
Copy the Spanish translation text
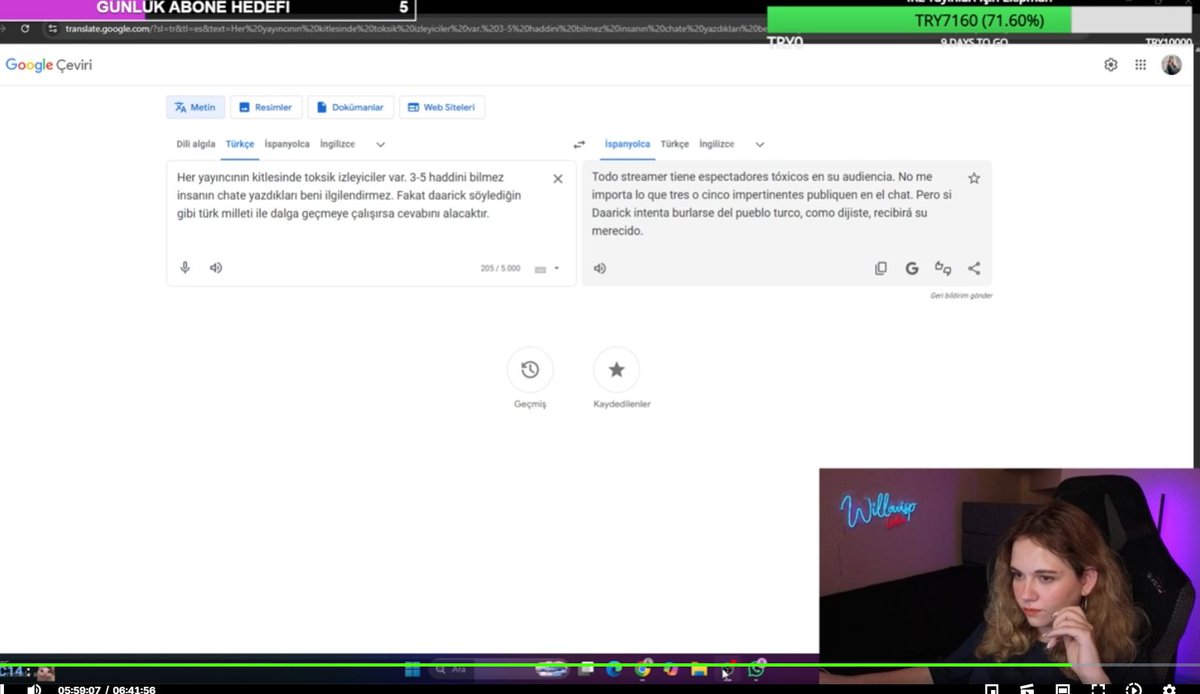point(881,268)
